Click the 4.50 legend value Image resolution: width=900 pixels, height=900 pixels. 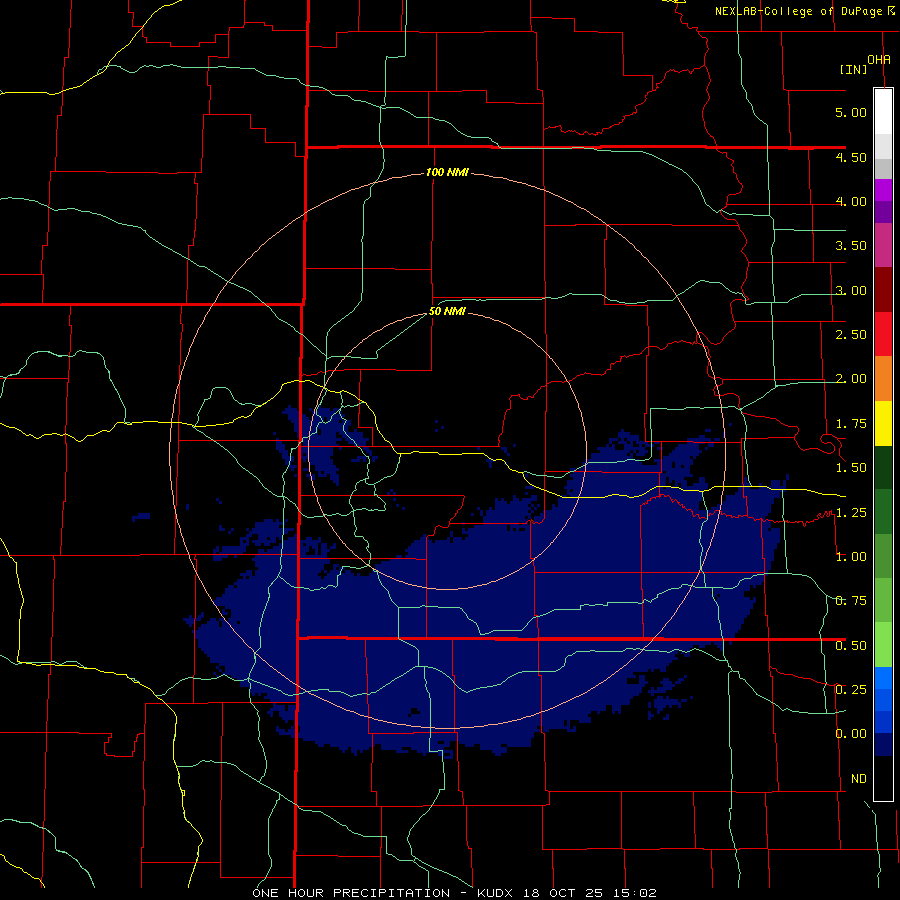point(851,157)
